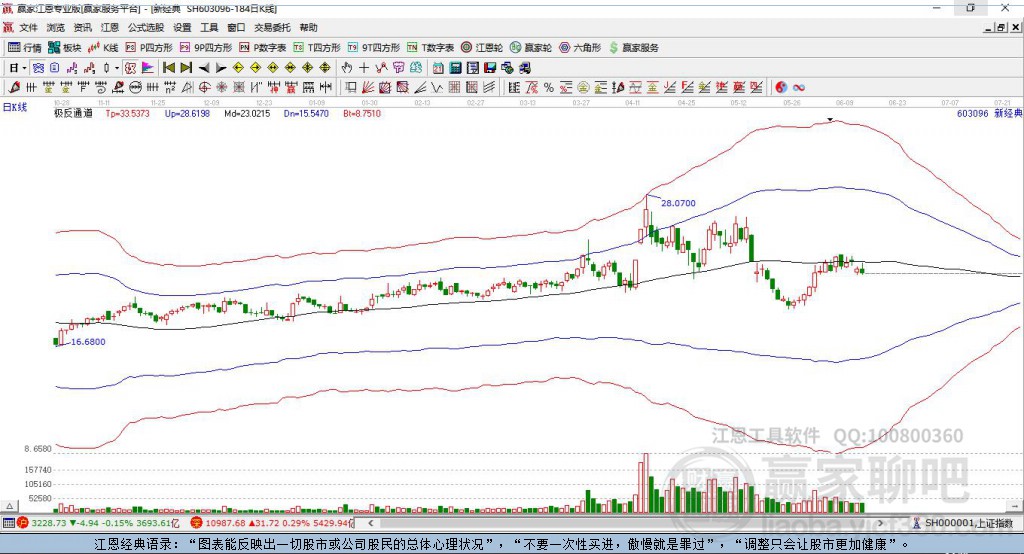
Task: Switch to the K线 chart view
Action: pyautogui.click(x=103, y=48)
